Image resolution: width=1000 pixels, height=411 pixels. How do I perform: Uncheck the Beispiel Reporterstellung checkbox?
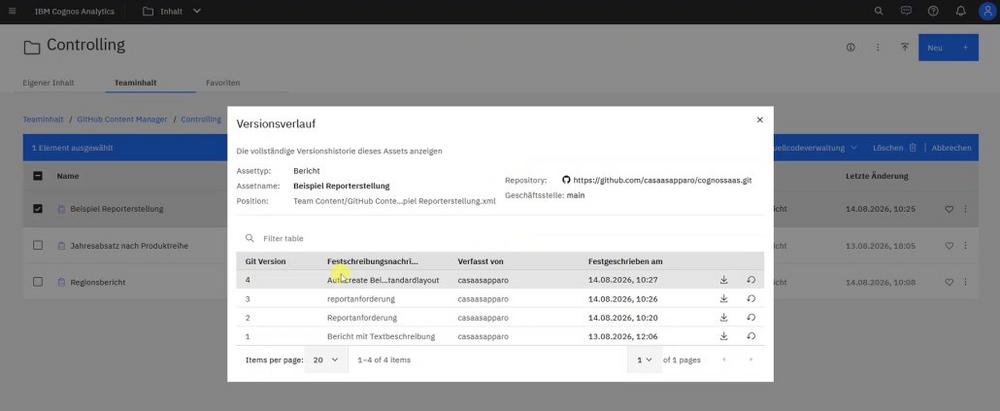38,209
